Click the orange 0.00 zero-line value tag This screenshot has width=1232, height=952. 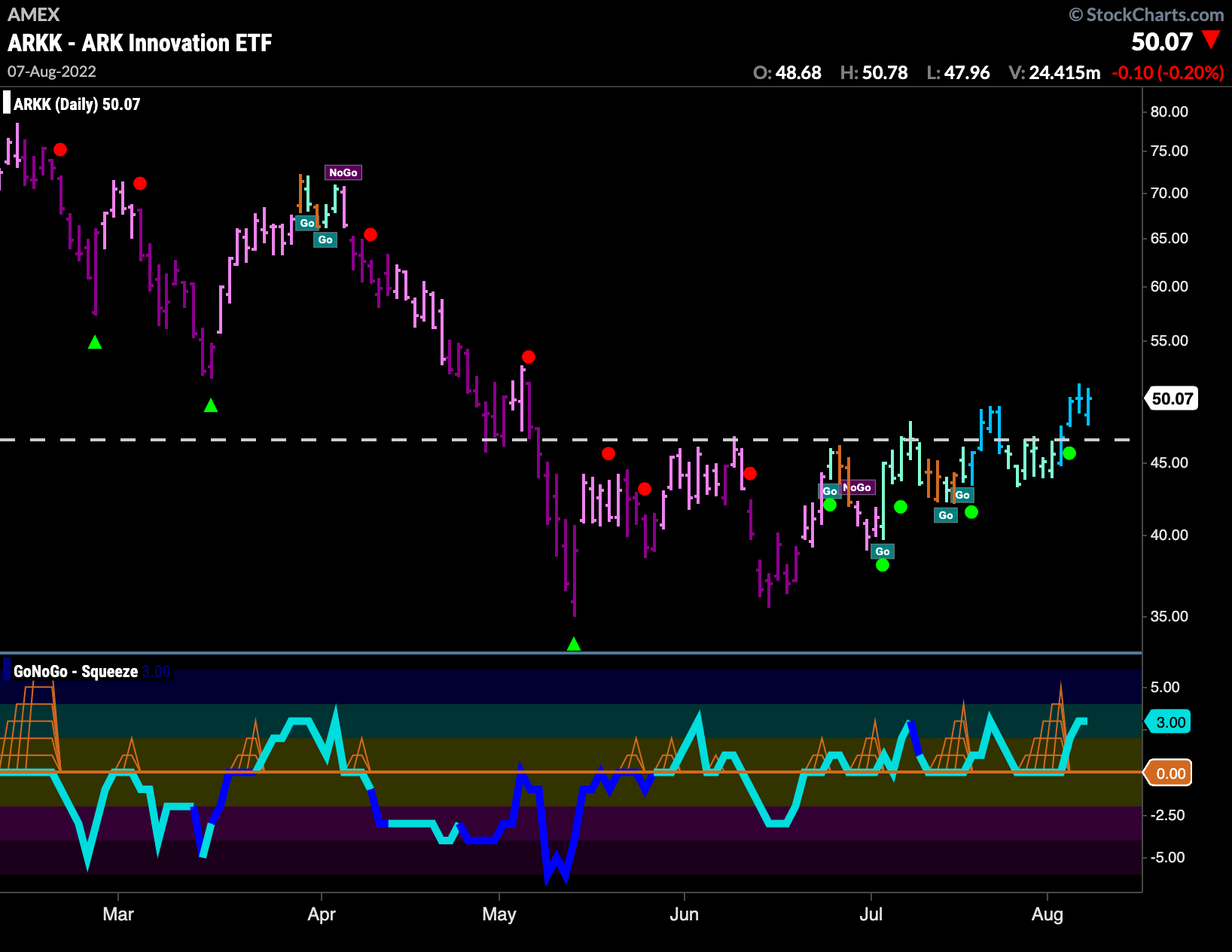(1169, 773)
